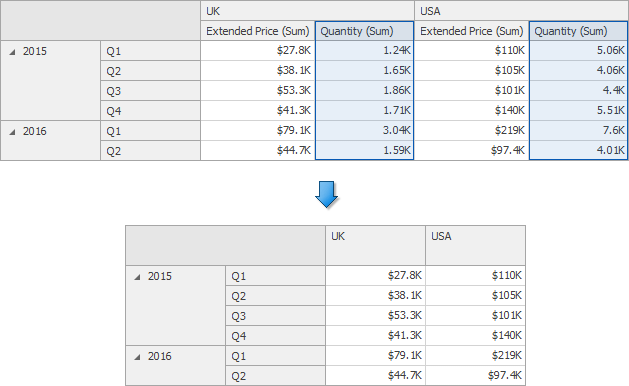Click the Quantity (Sum) header under USA

point(578,31)
